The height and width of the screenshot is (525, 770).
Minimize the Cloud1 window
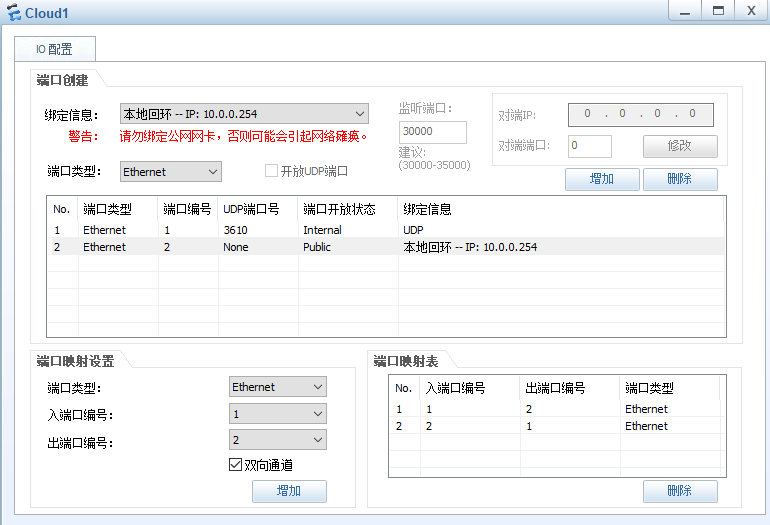(x=685, y=11)
